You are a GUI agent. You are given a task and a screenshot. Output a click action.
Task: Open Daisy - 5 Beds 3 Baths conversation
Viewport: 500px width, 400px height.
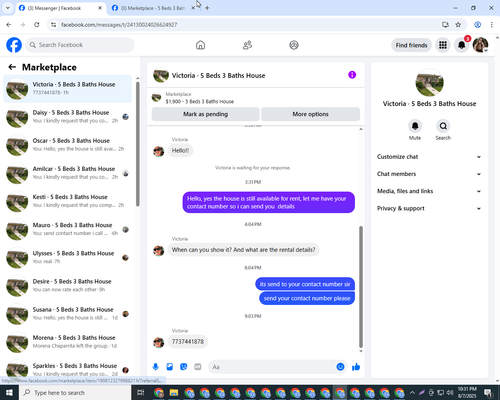pos(67,117)
